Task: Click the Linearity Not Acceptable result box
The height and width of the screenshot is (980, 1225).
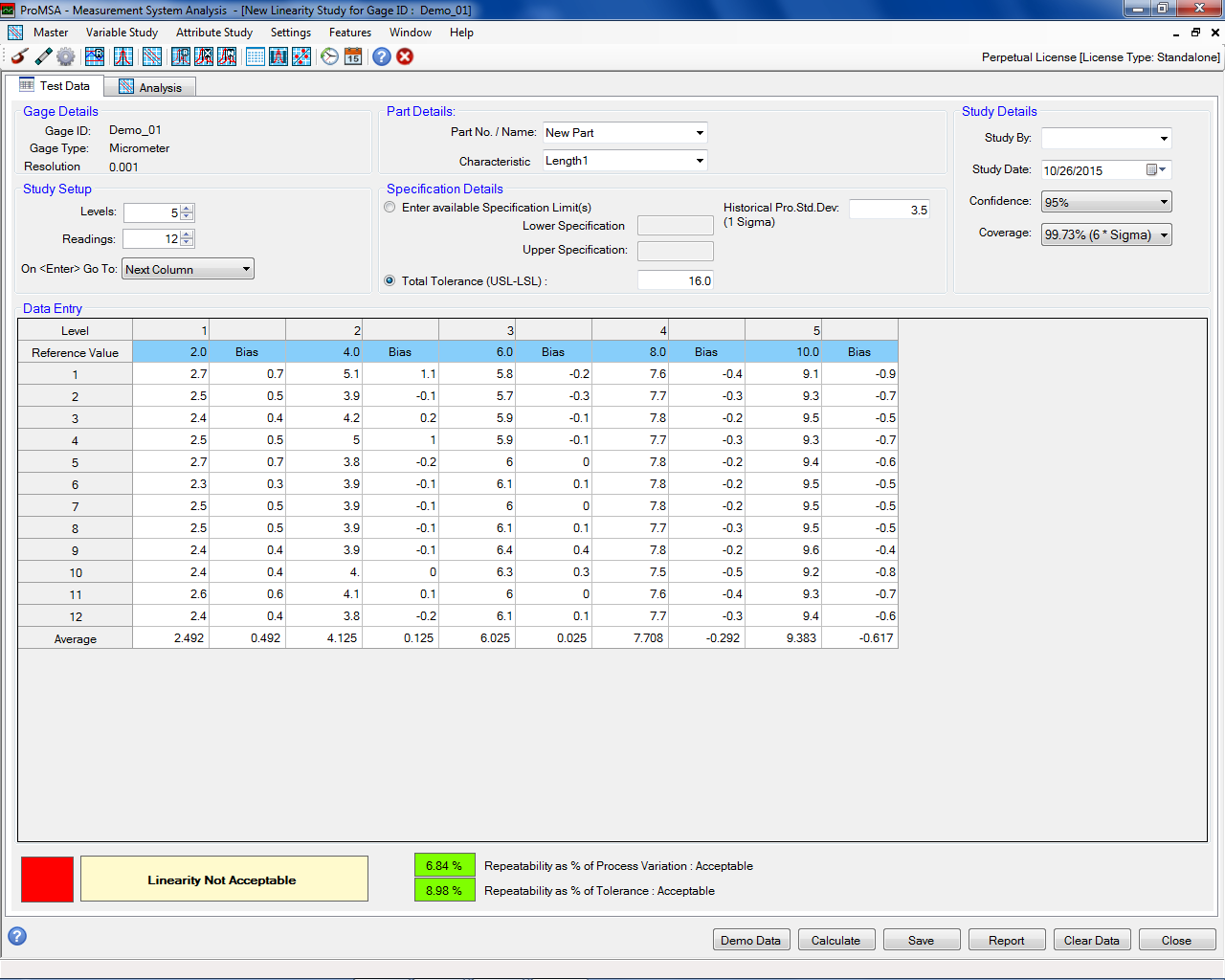Action: pos(224,880)
